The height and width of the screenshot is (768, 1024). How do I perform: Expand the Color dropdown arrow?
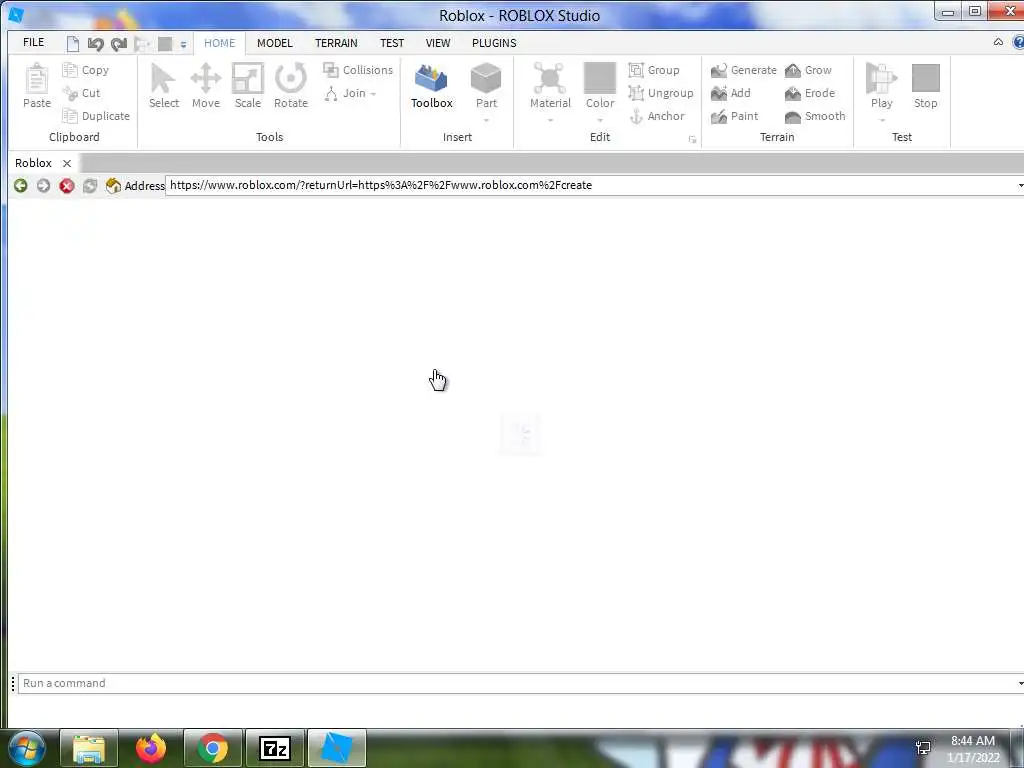600,121
